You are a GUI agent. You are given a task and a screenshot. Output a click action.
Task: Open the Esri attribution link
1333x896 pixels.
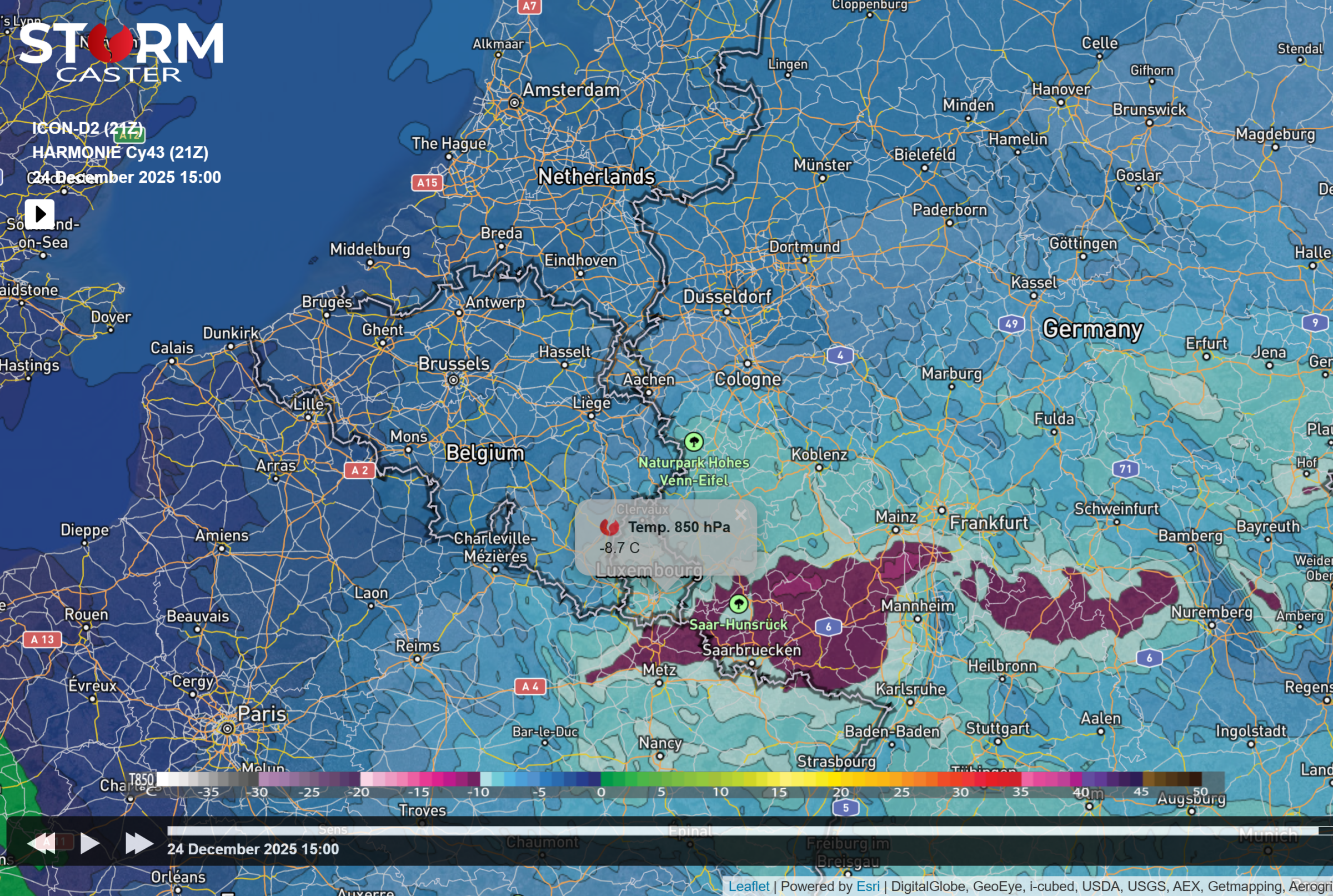pos(868,887)
